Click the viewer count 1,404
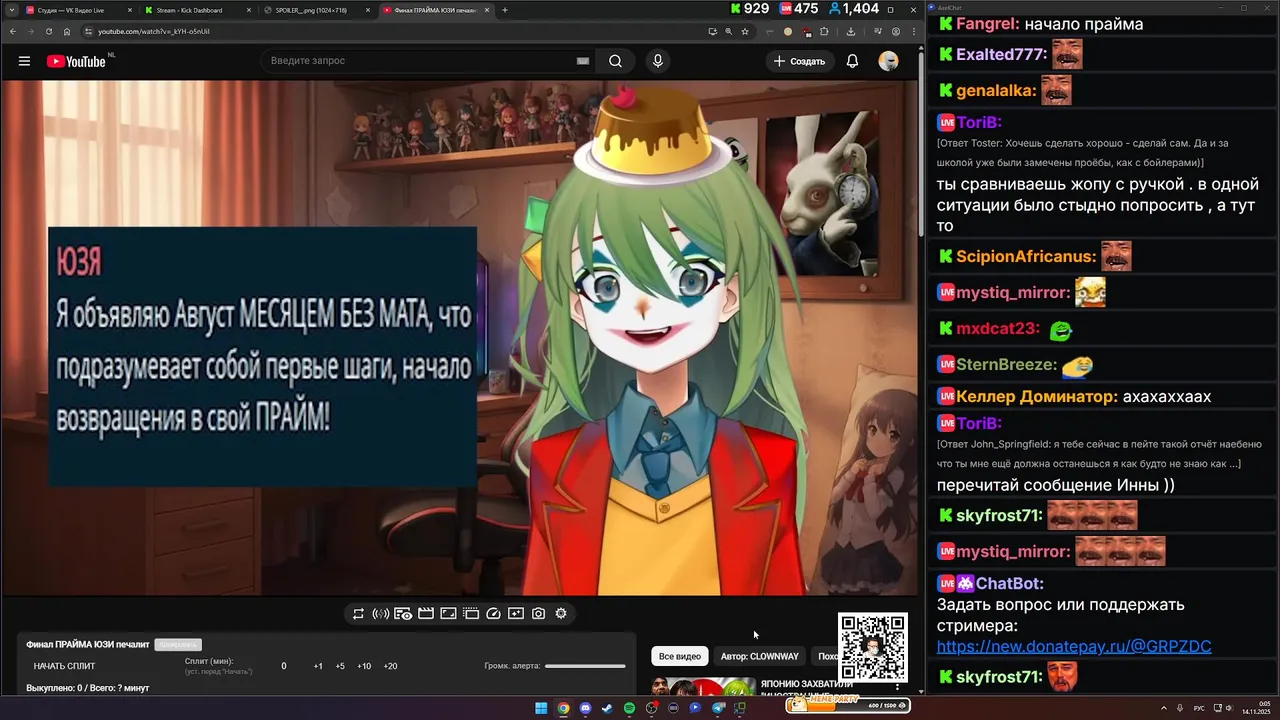The image size is (1280, 720). [x=853, y=9]
